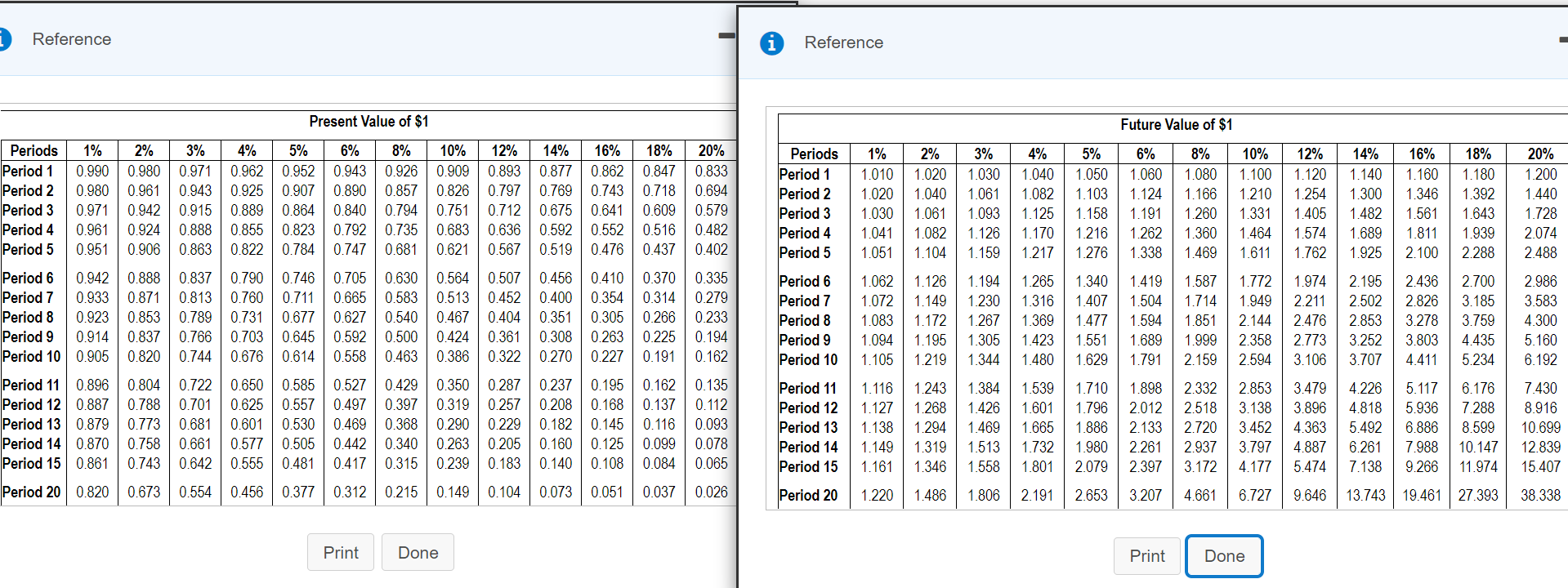Click 0.500 in Present Value Period 9, 8% cell
Viewport: 1568px width, 588px height.
coord(401,336)
